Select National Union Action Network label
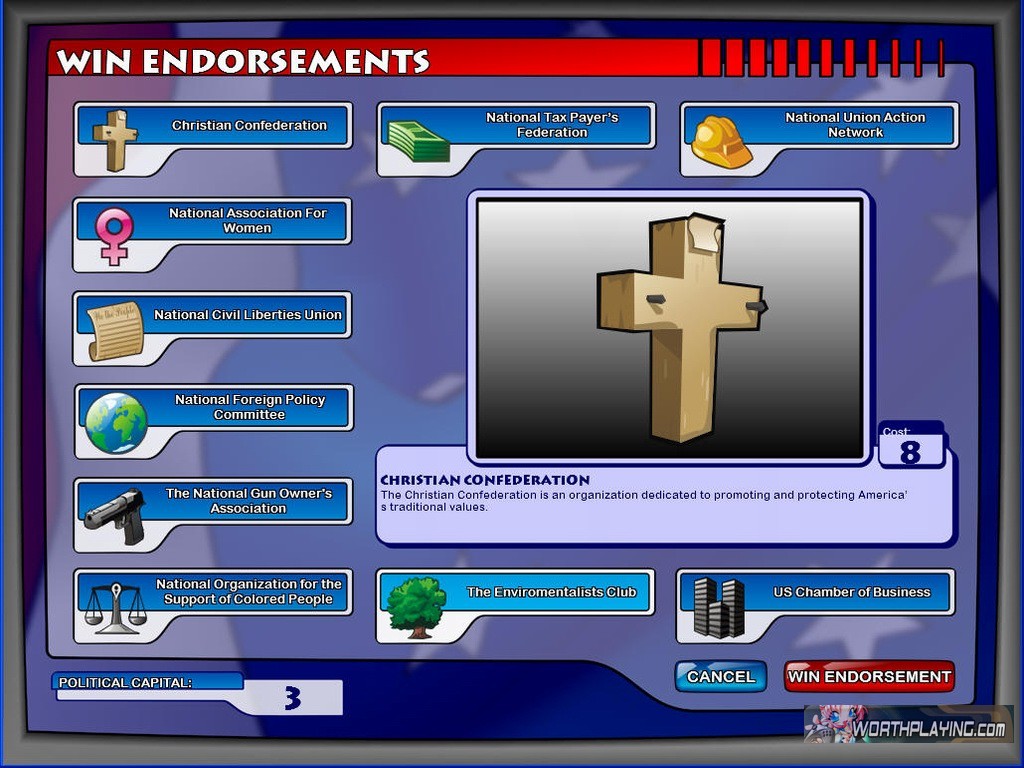 tap(855, 125)
